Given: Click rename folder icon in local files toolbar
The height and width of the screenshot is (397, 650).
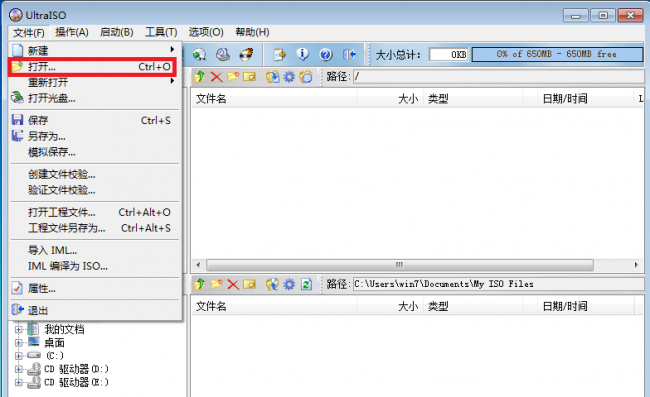Looking at the screenshot, I should [x=250, y=284].
